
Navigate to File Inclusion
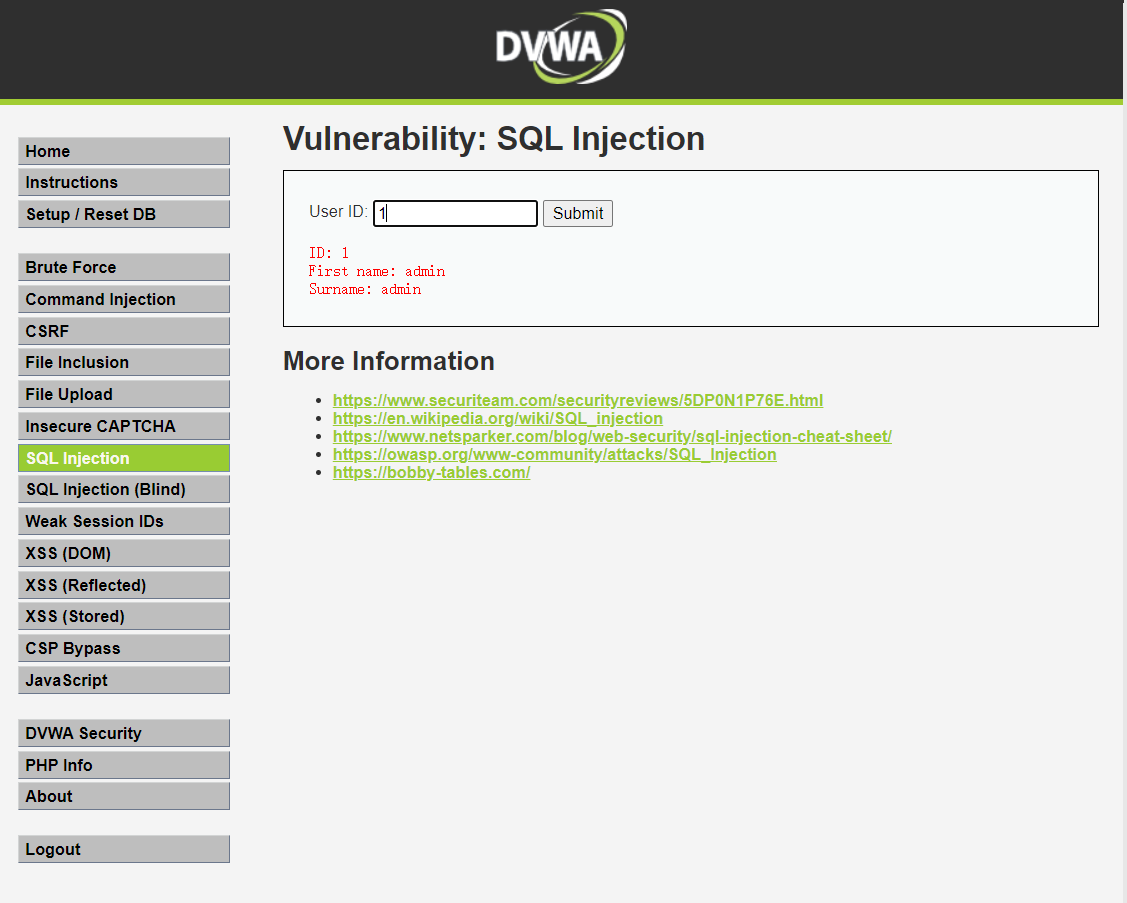point(123,362)
